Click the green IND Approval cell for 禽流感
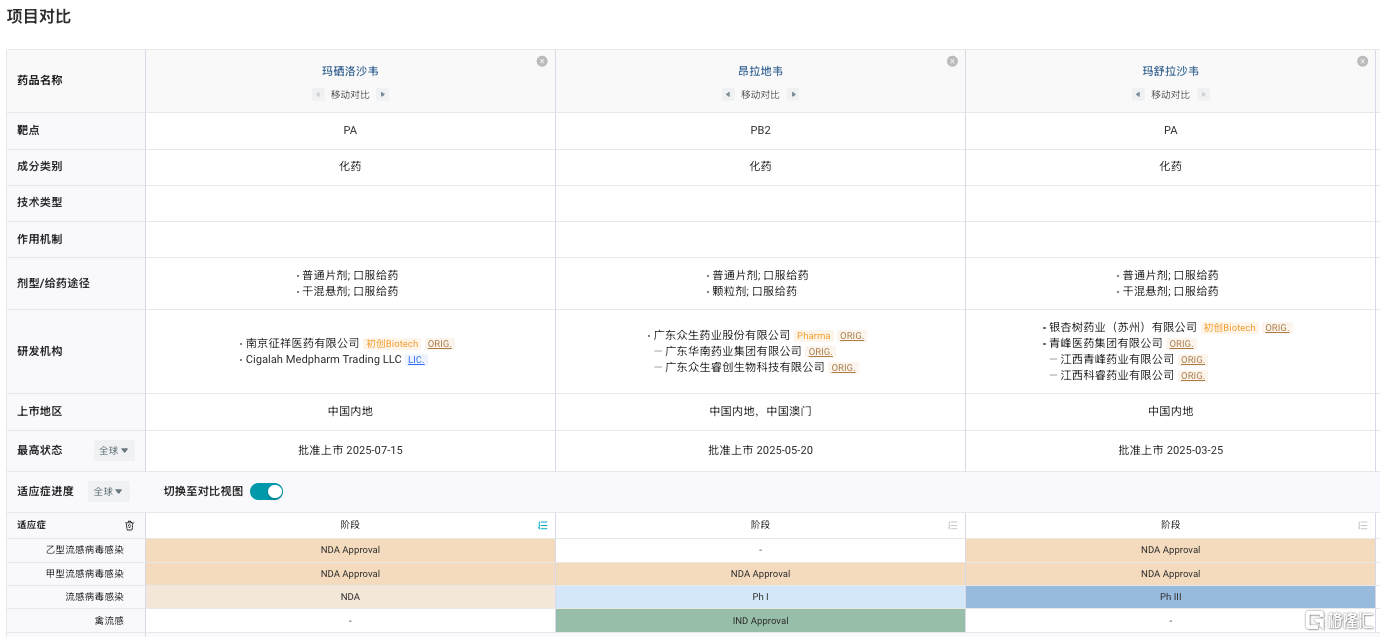 pos(760,621)
